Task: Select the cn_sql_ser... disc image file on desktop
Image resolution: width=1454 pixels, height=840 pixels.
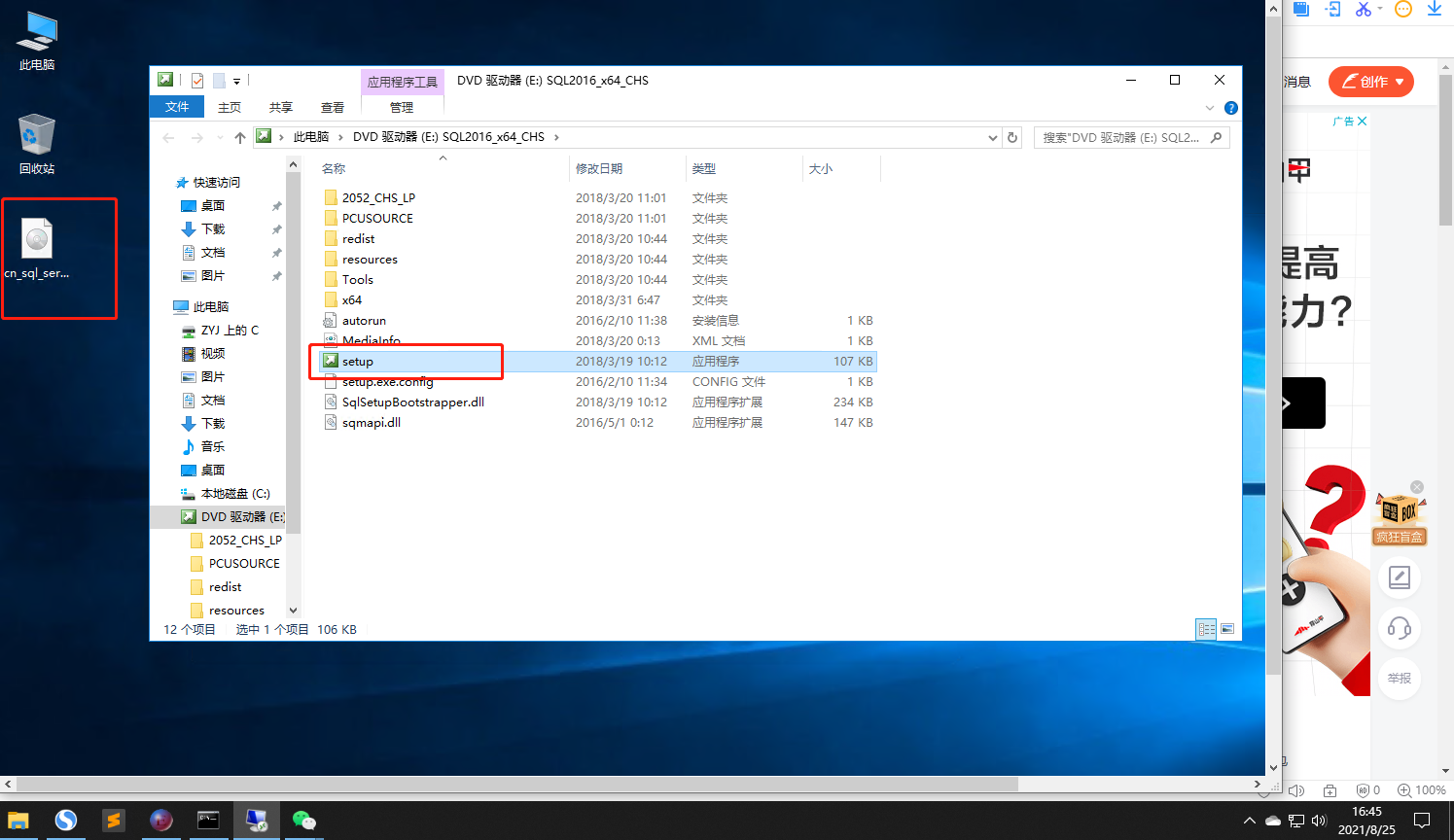Action: tap(37, 249)
